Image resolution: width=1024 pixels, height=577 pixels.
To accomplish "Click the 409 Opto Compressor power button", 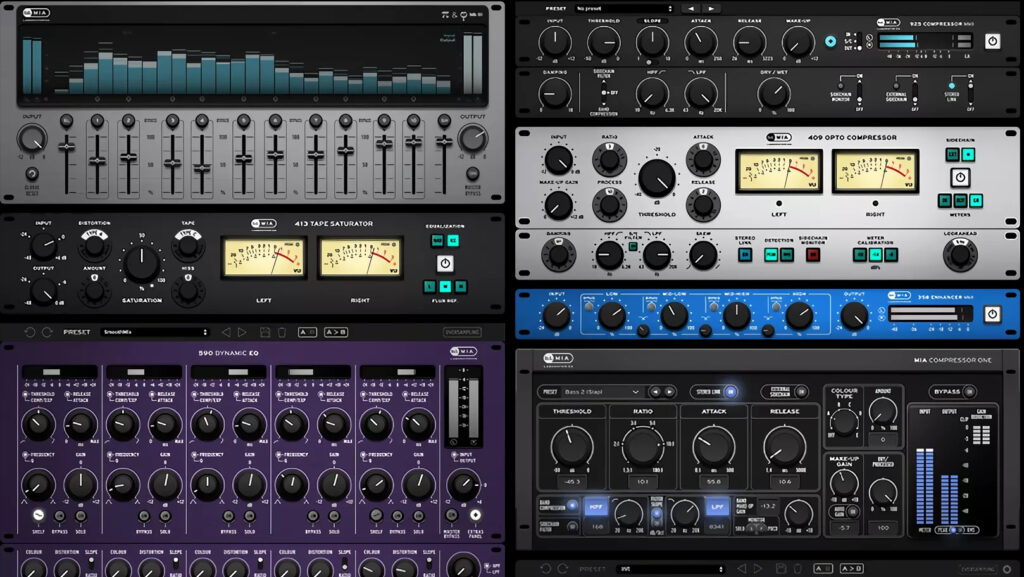I will [959, 177].
